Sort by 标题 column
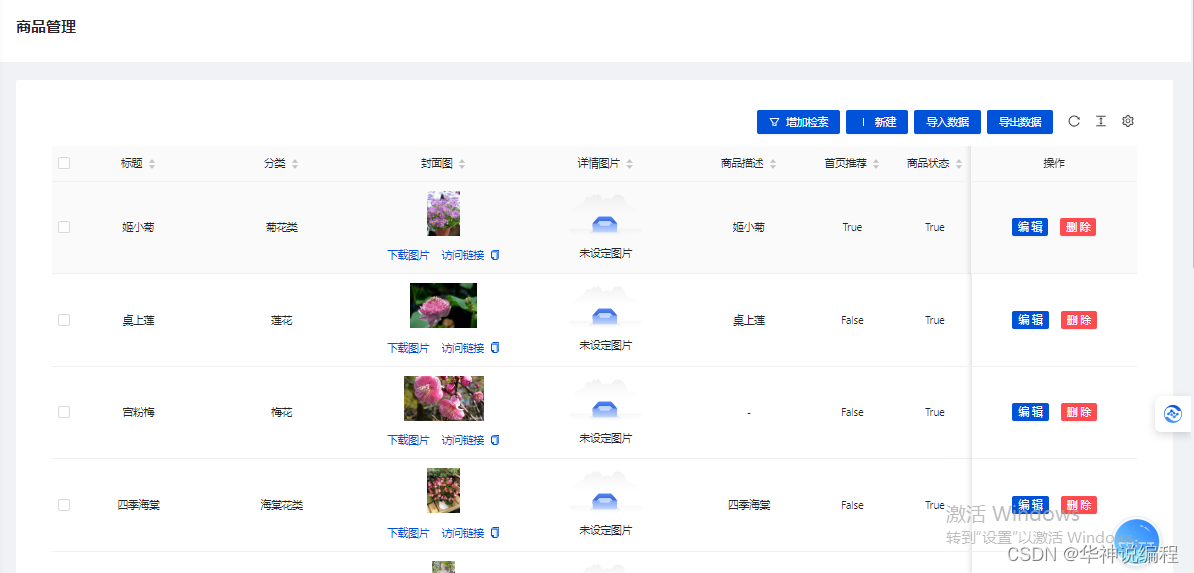This screenshot has height=573, width=1194. (152, 164)
